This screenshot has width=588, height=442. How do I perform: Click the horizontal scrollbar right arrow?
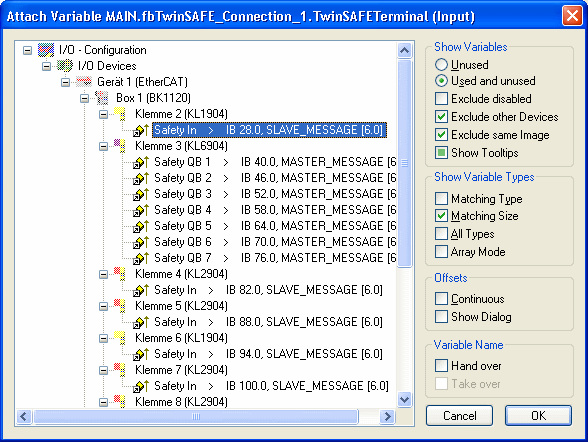coord(387,416)
